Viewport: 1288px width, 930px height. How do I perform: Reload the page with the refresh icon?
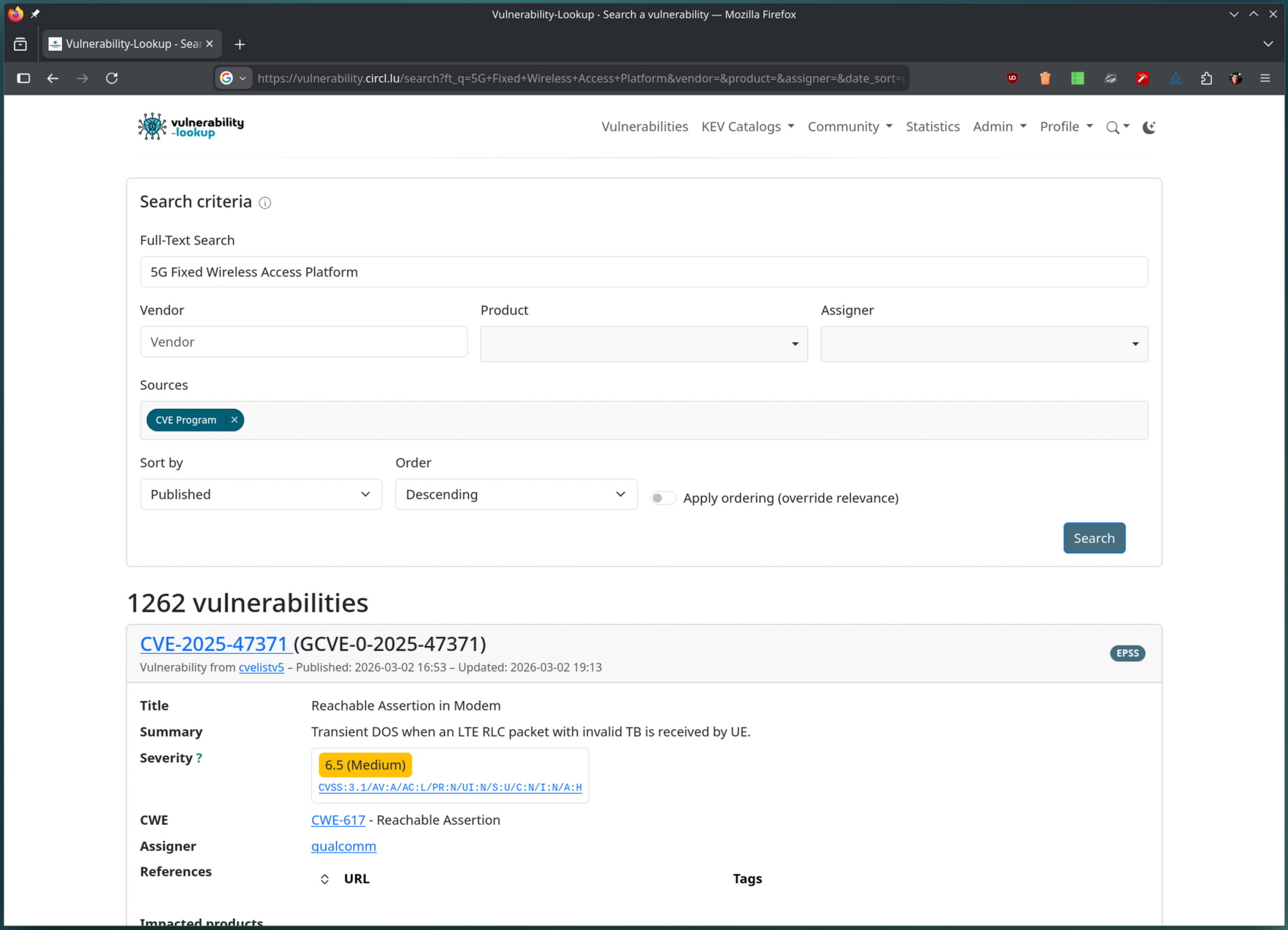pos(112,78)
